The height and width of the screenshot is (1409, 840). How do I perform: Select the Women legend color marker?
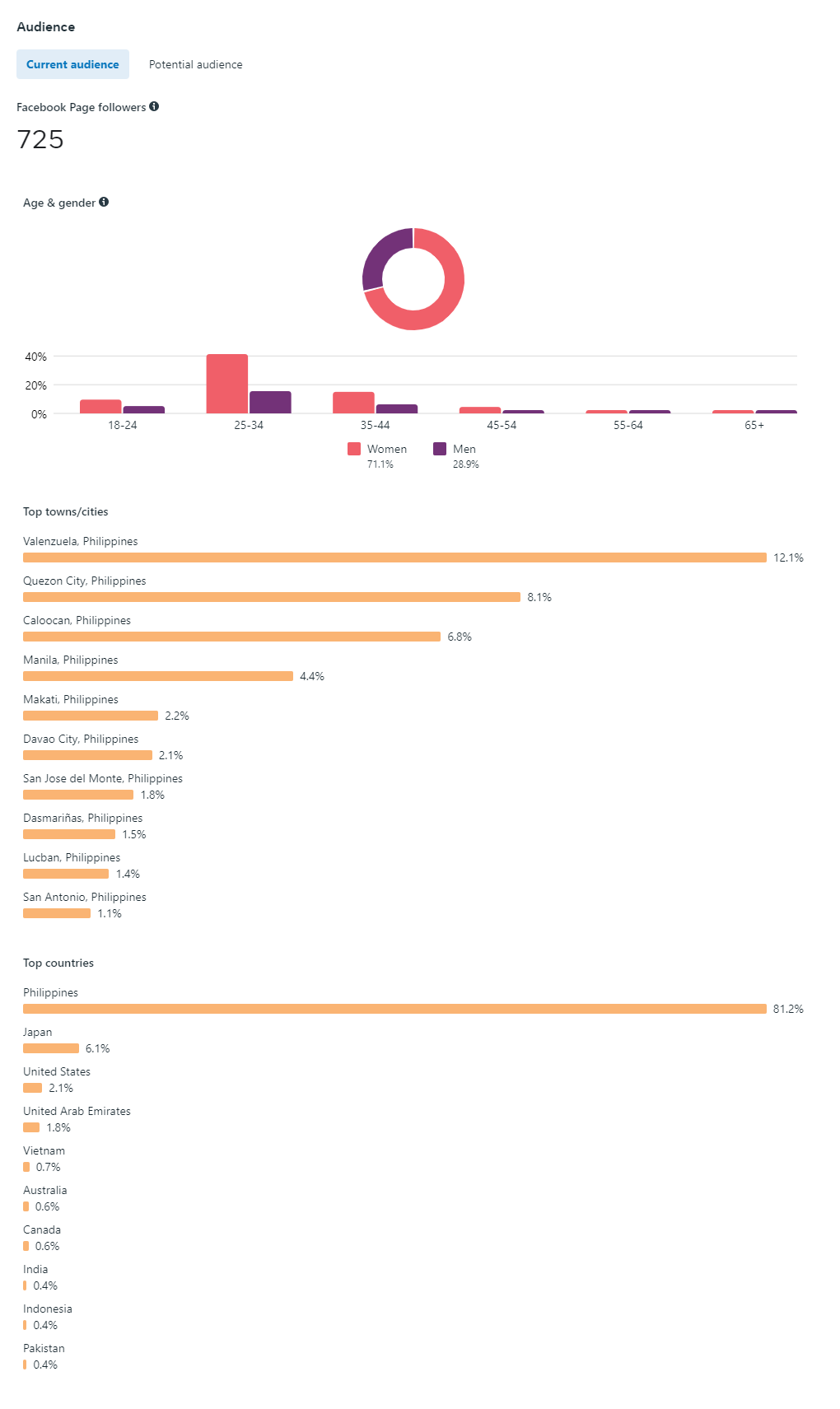pos(353,449)
